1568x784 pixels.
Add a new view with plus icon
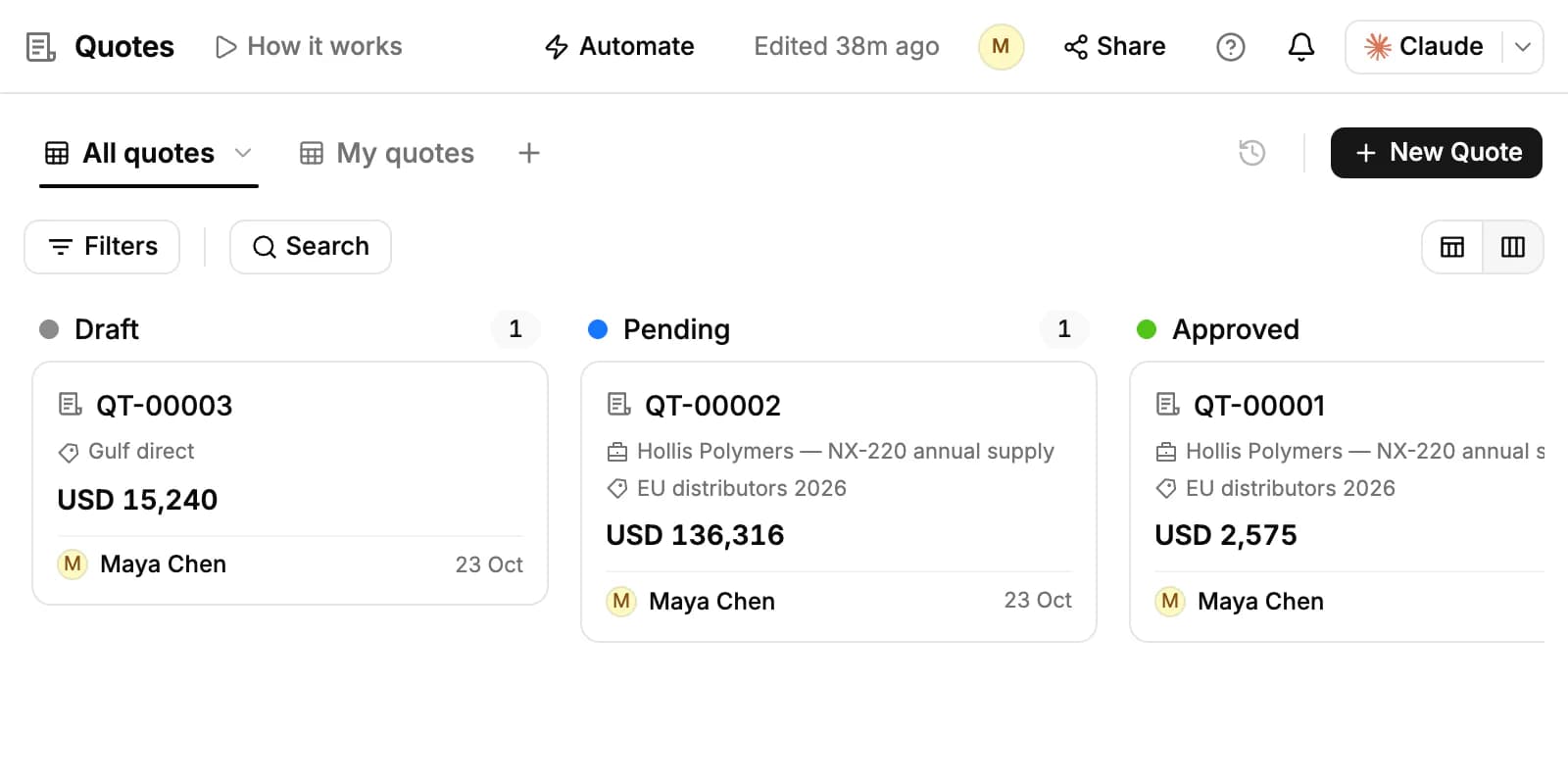528,153
